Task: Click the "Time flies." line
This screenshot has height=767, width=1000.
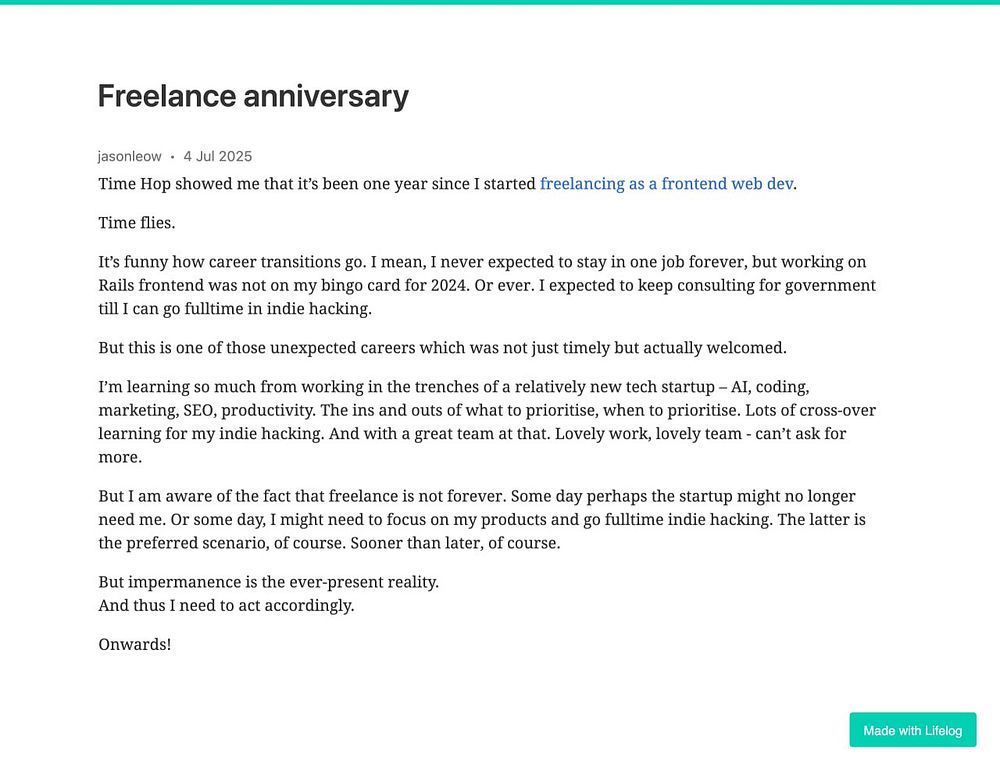Action: [x=137, y=223]
